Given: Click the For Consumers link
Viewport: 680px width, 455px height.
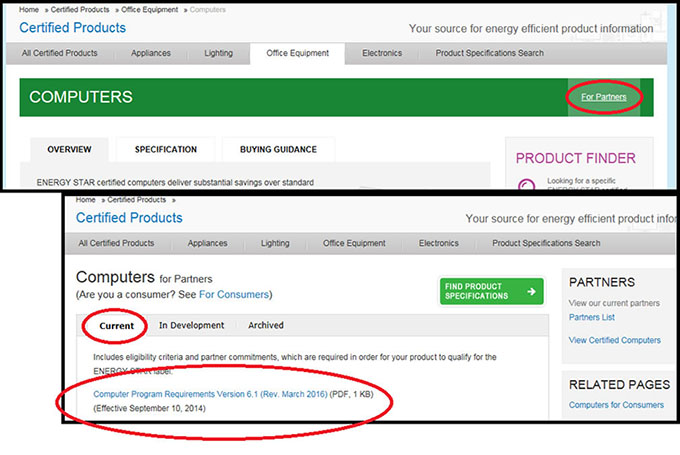Looking at the screenshot, I should [x=234, y=295].
